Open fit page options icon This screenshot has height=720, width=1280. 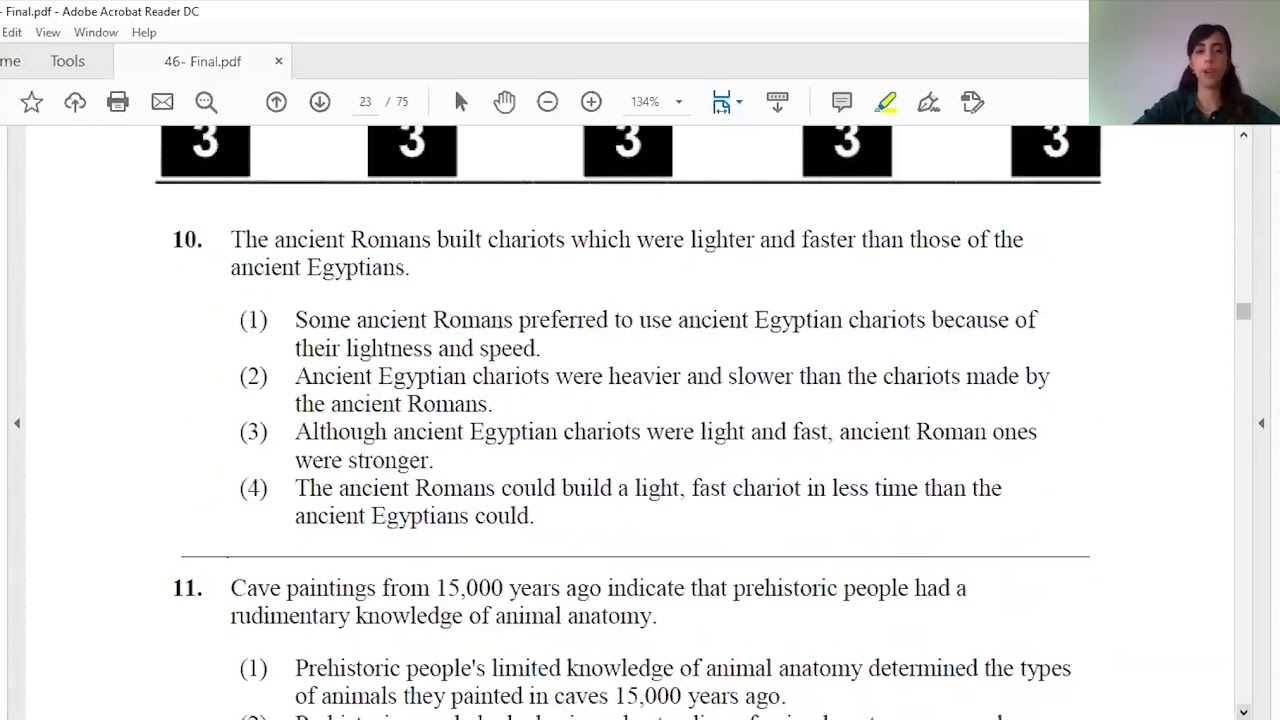click(x=721, y=102)
